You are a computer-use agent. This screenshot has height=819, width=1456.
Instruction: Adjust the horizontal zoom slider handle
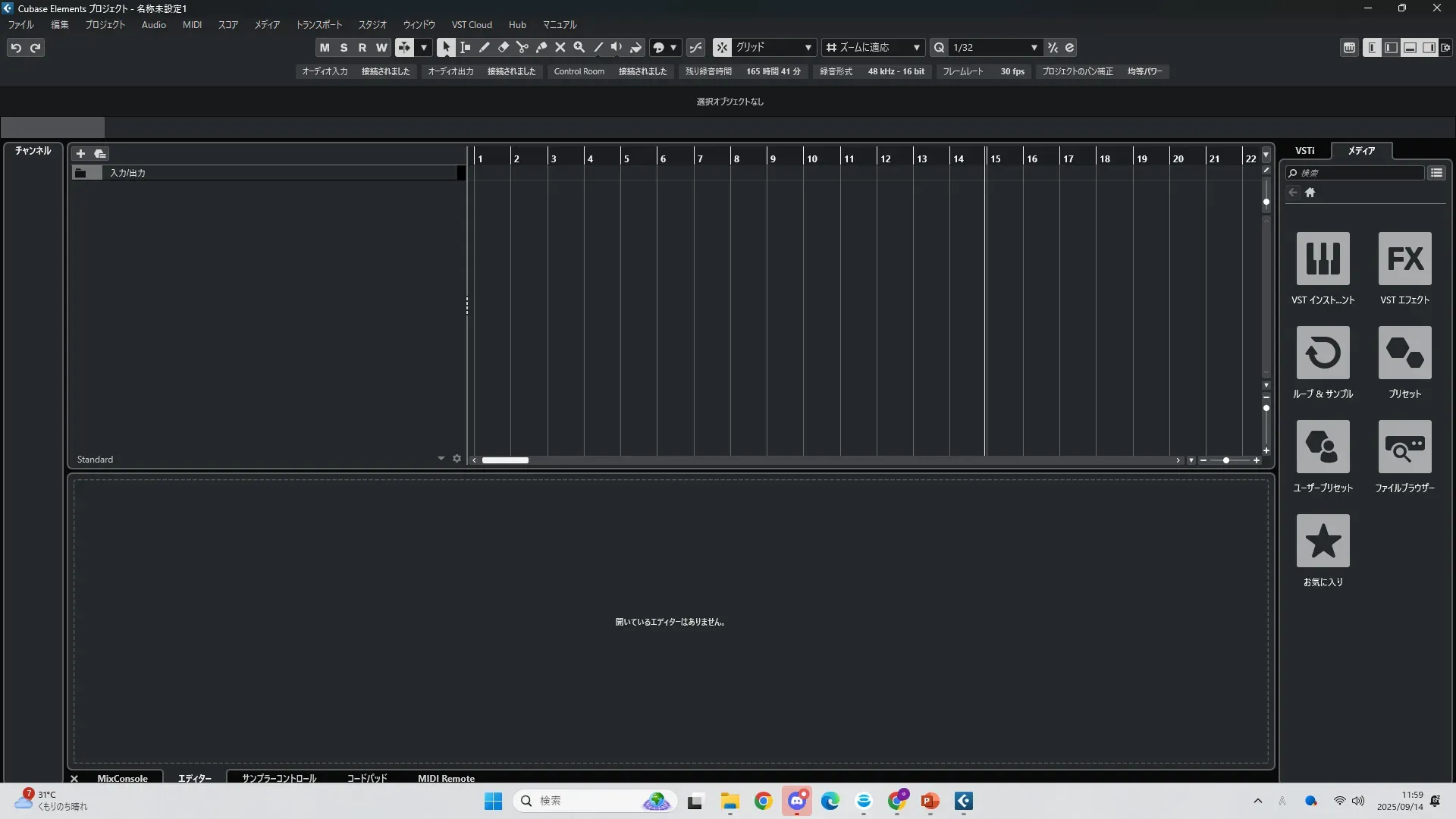(1226, 460)
